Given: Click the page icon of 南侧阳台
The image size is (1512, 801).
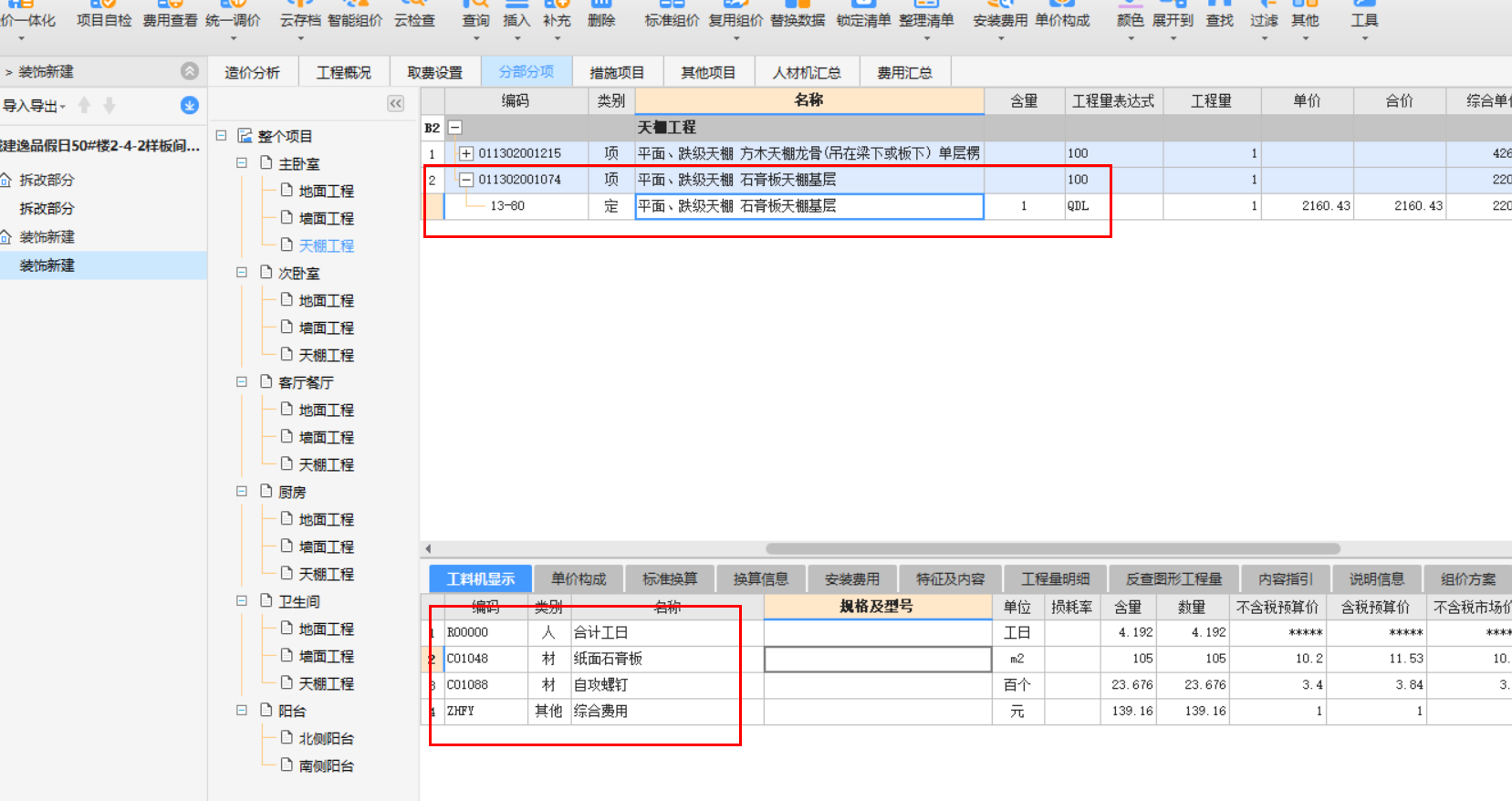Looking at the screenshot, I should [x=287, y=765].
